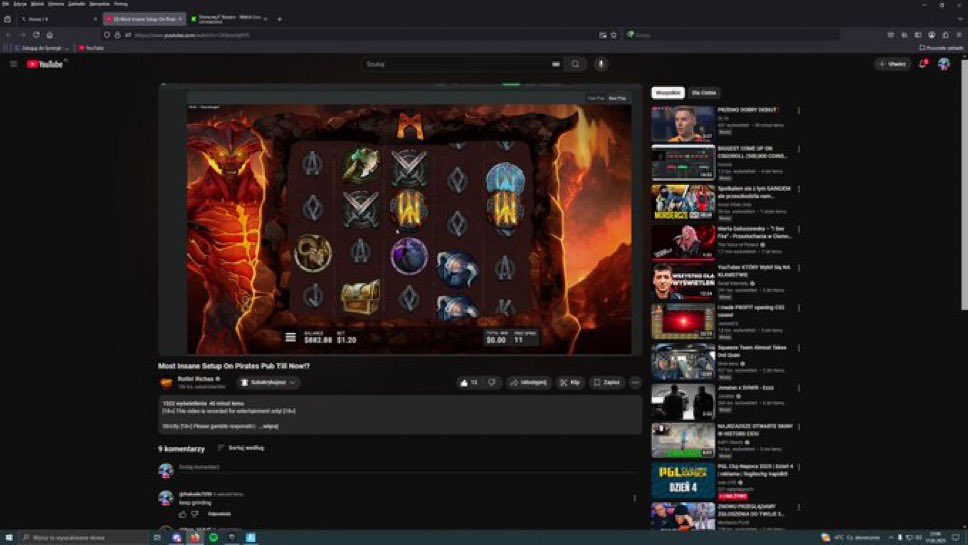This screenshot has height=545, width=968.
Task: Open the on-screen keyboard in the search box
Action: click(556, 64)
